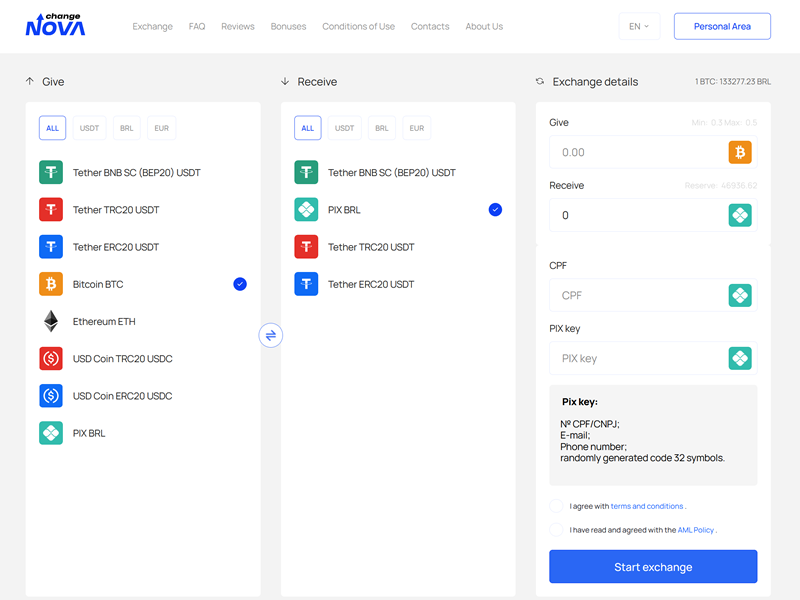Click the Min: 0.3 Max: 0.5 limits text
Image resolution: width=800 pixels, height=600 pixels.
(x=724, y=122)
